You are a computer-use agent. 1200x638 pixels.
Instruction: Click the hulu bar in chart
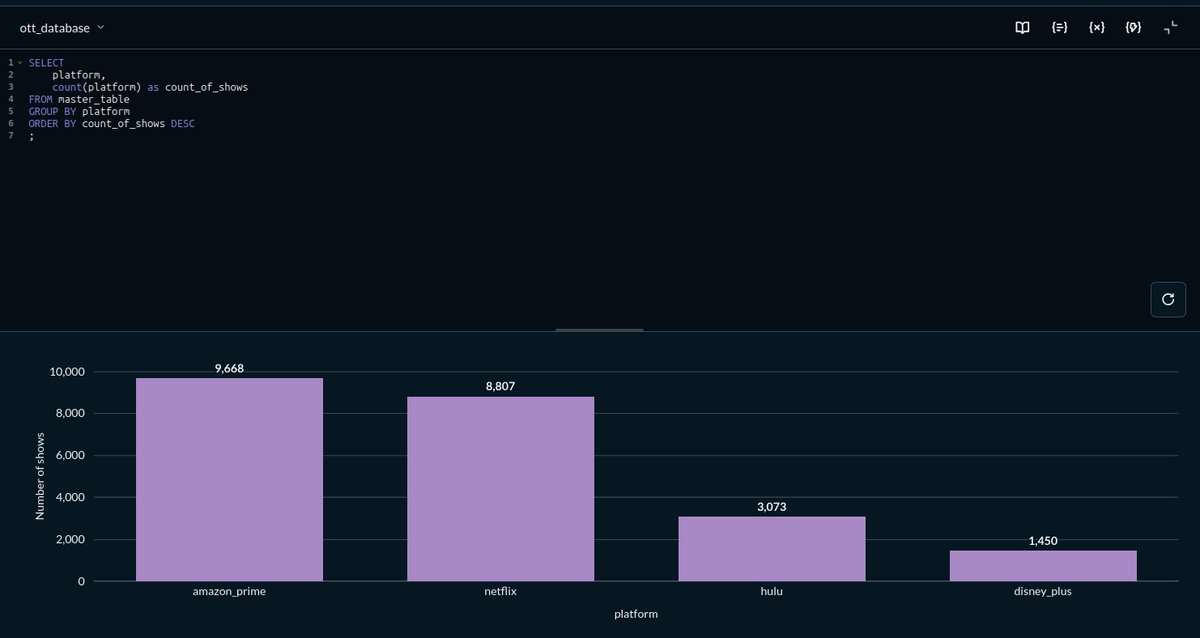pyautogui.click(x=771, y=549)
